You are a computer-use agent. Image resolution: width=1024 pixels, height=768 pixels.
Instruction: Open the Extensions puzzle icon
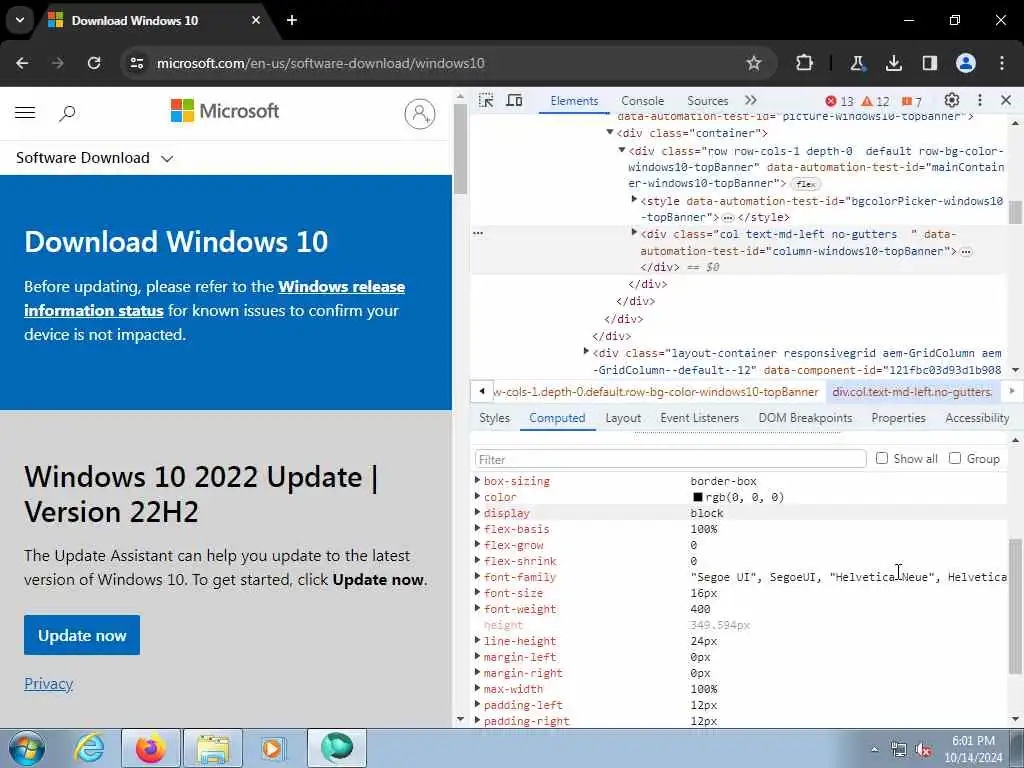point(805,63)
